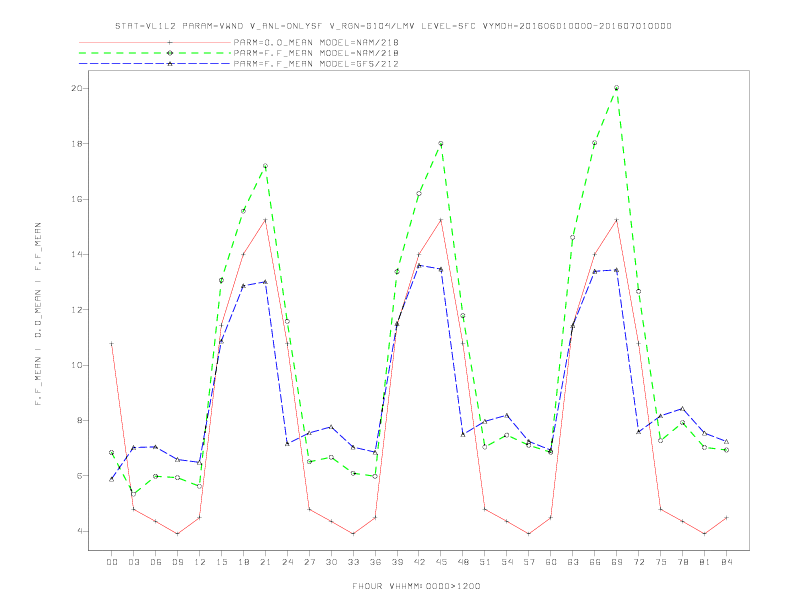The width and height of the screenshot is (792, 612).
Task: Click the green circle marker in legend
Action: click(170, 53)
